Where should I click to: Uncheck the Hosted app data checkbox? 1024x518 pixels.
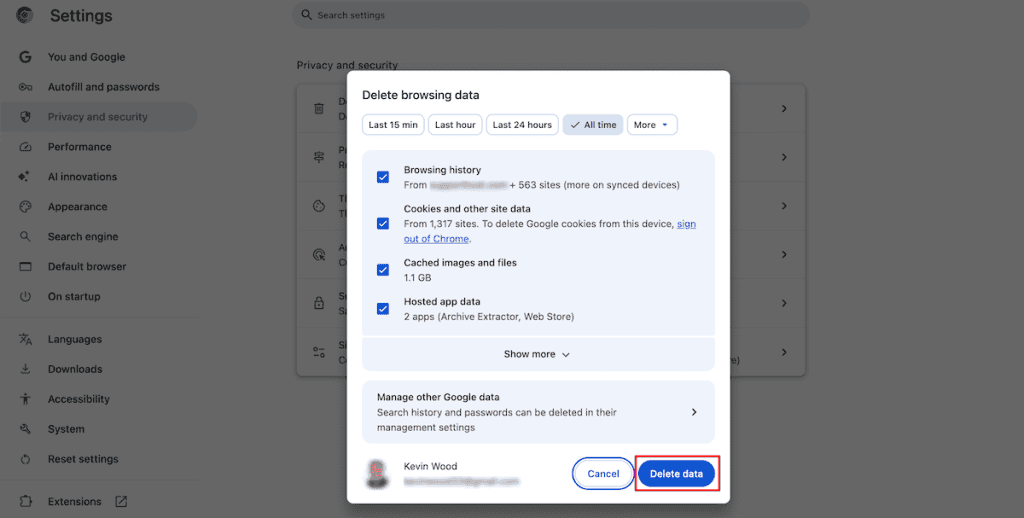[x=383, y=309]
